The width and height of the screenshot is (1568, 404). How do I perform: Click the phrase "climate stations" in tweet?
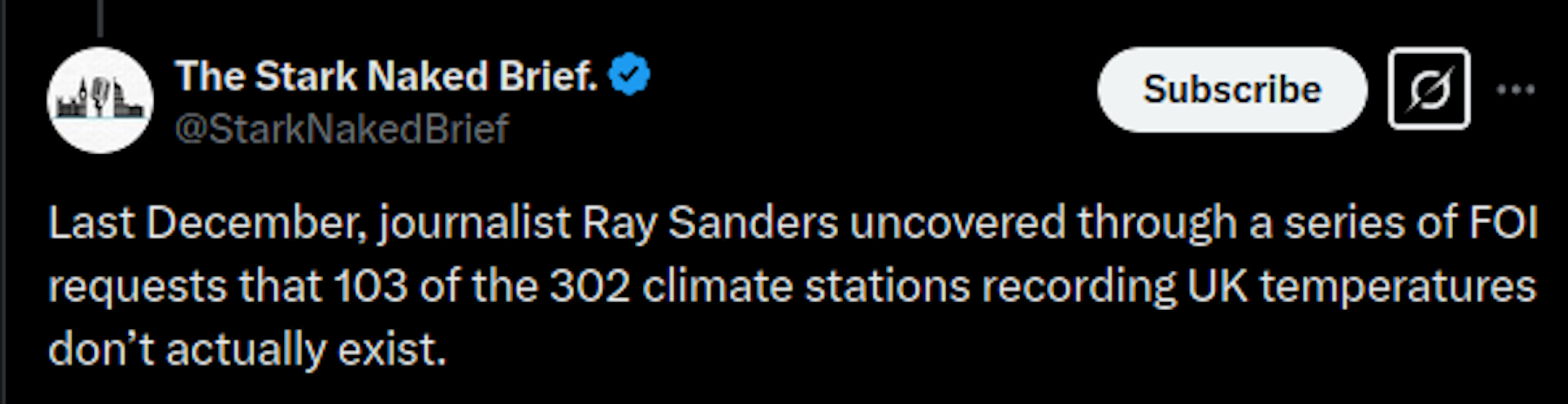(806, 286)
